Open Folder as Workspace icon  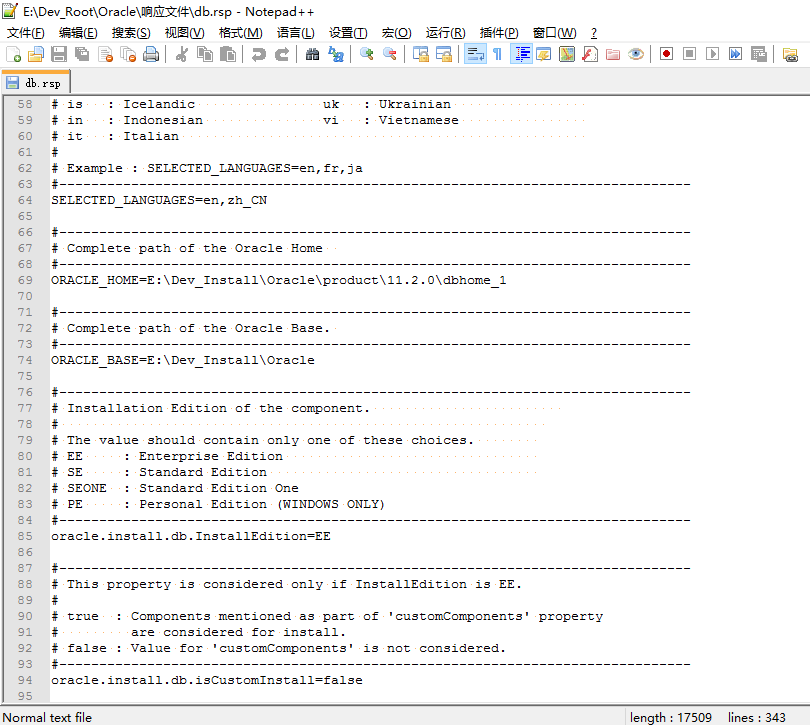pos(613,54)
